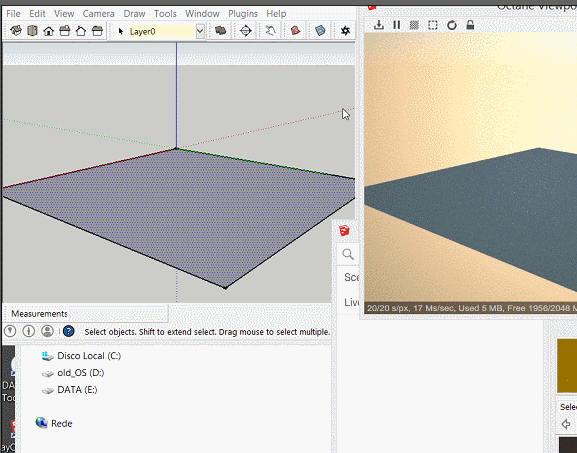Click the brown color swatch
Image resolution: width=577 pixels, height=453 pixels.
click(x=567, y=366)
